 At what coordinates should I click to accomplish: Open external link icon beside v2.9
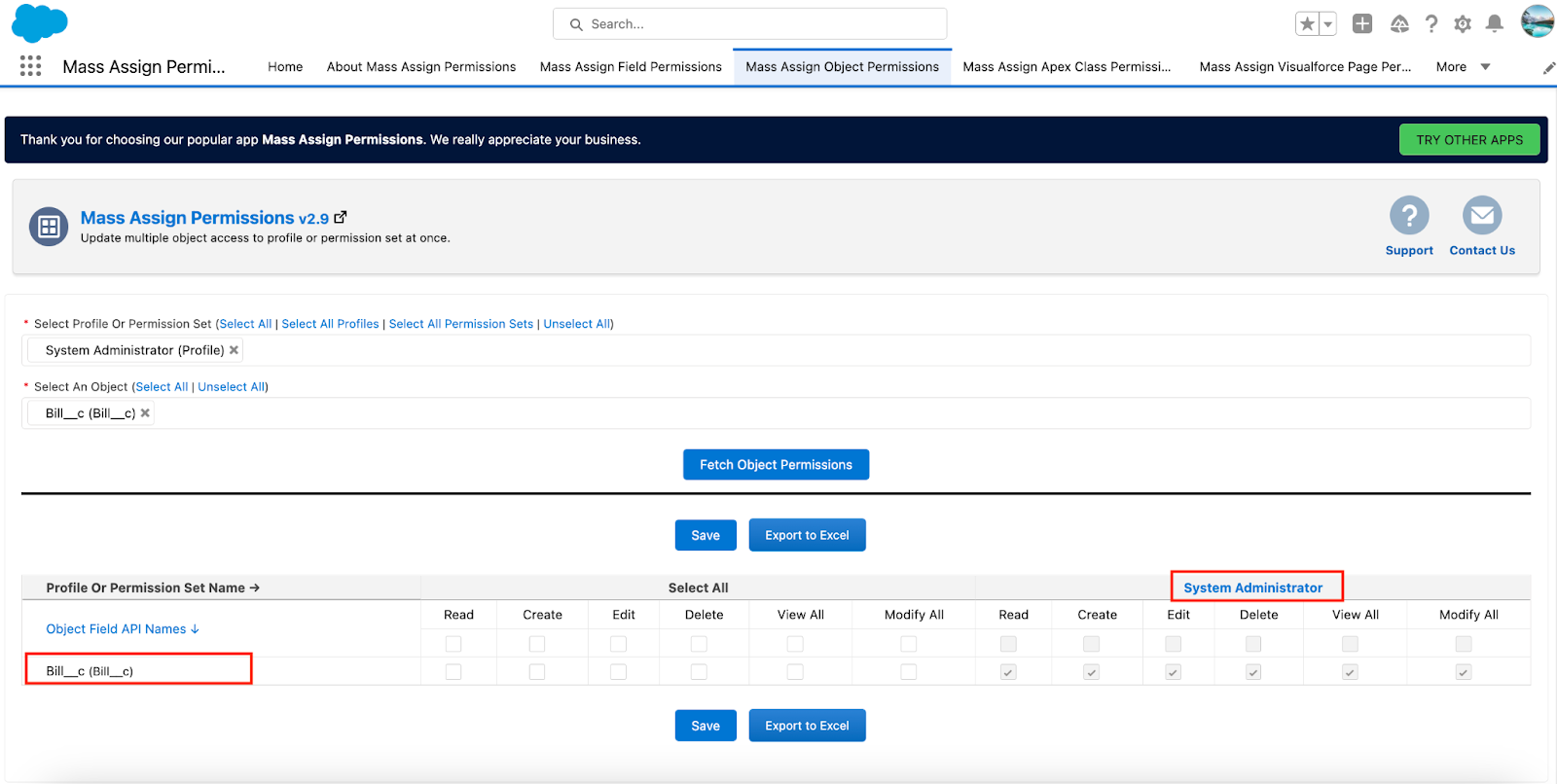pyautogui.click(x=340, y=218)
